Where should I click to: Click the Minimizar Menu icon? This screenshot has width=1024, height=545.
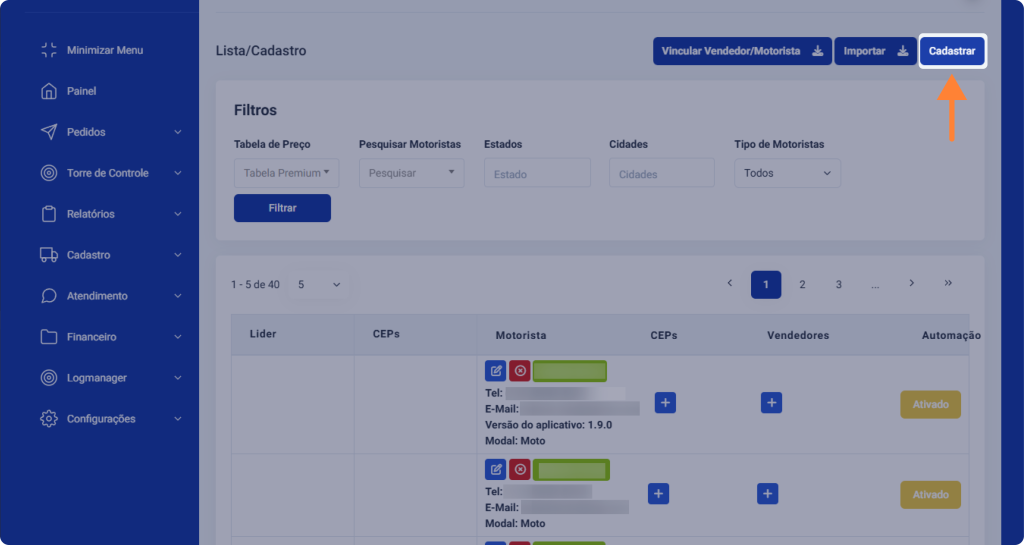pyautogui.click(x=48, y=50)
